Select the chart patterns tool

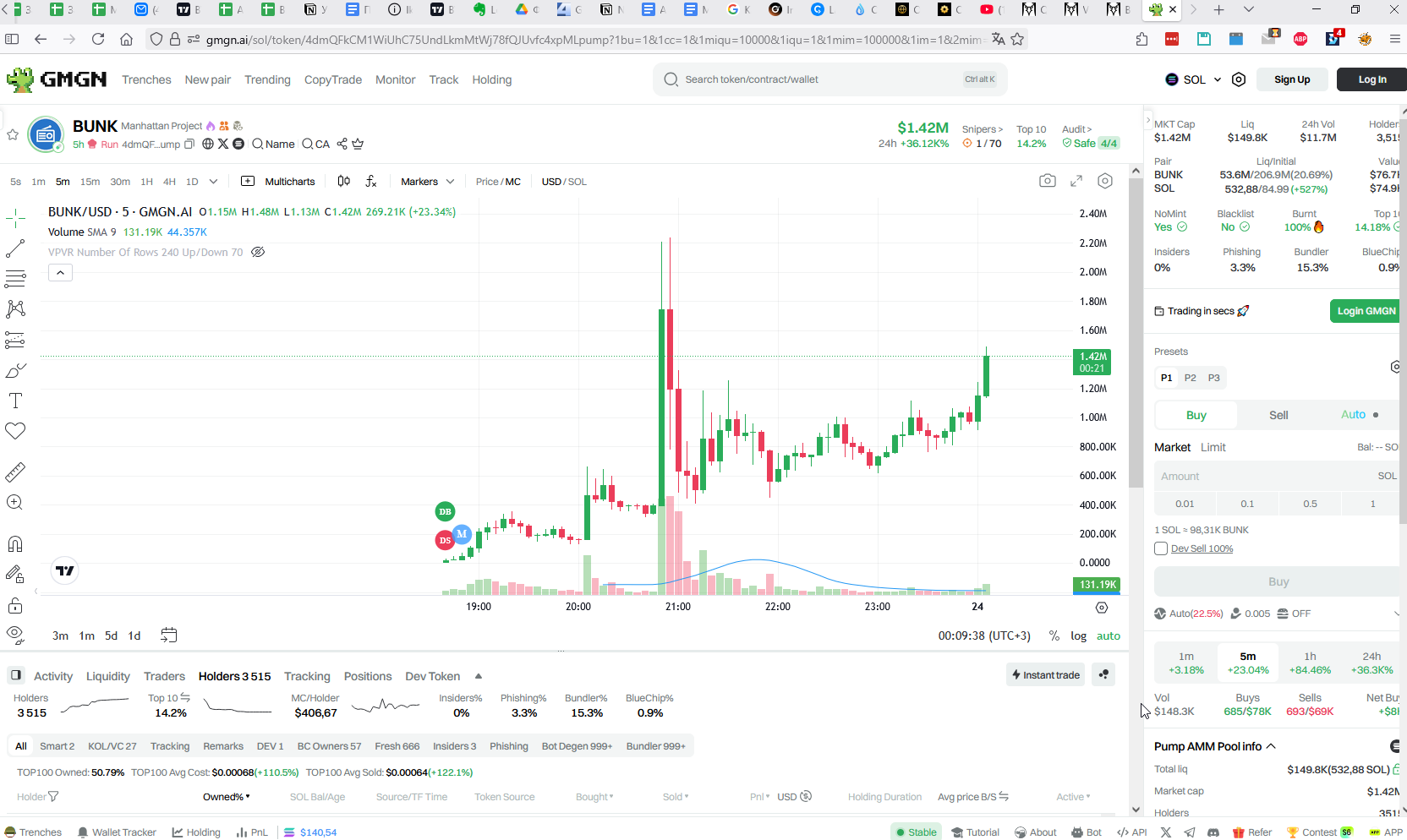tap(15, 309)
